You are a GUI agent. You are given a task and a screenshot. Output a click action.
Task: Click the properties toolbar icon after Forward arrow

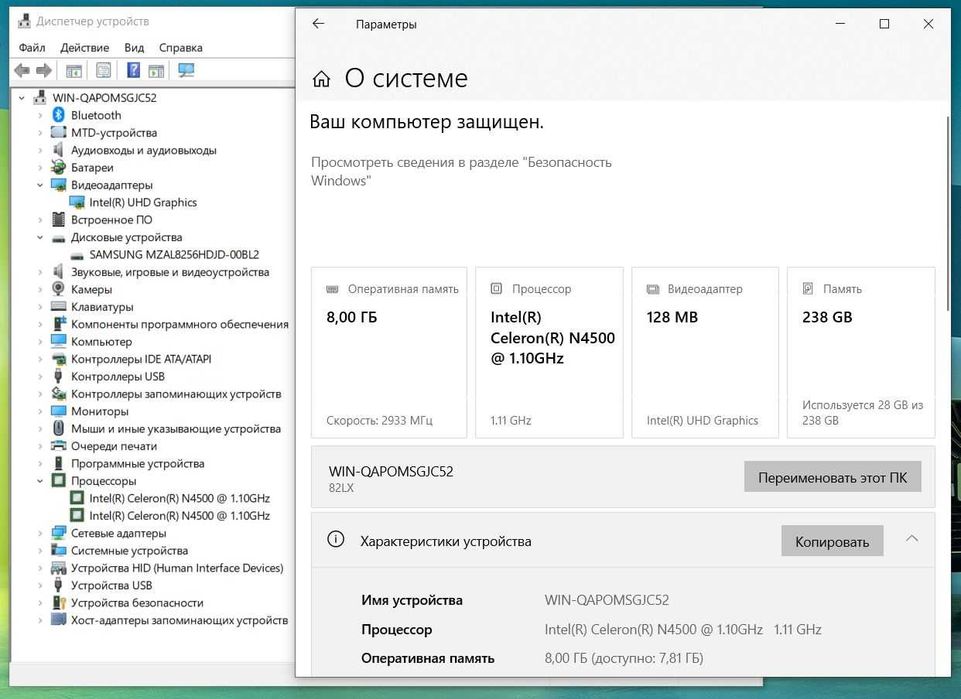(x=74, y=71)
